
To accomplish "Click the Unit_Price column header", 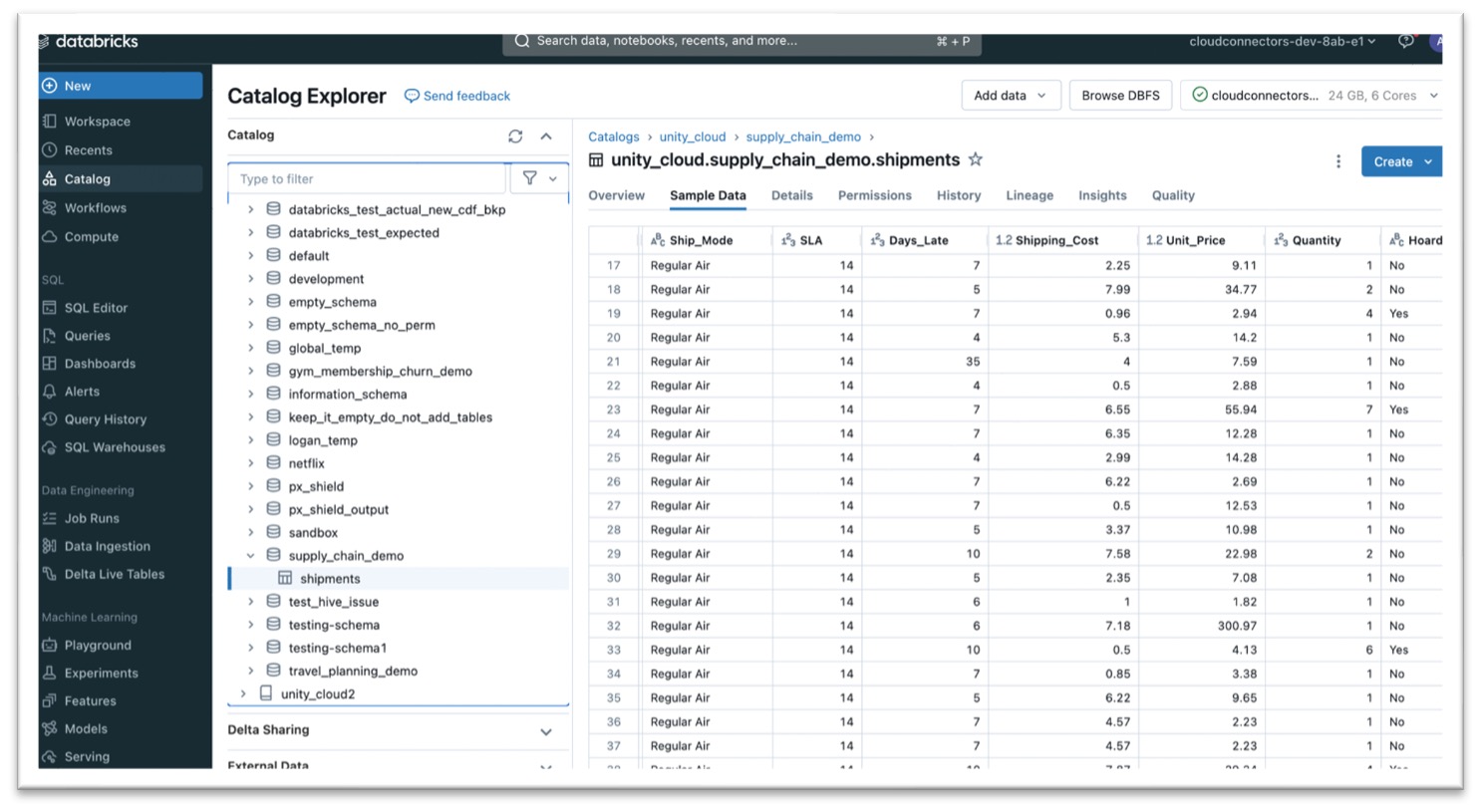I will tap(1200, 240).
